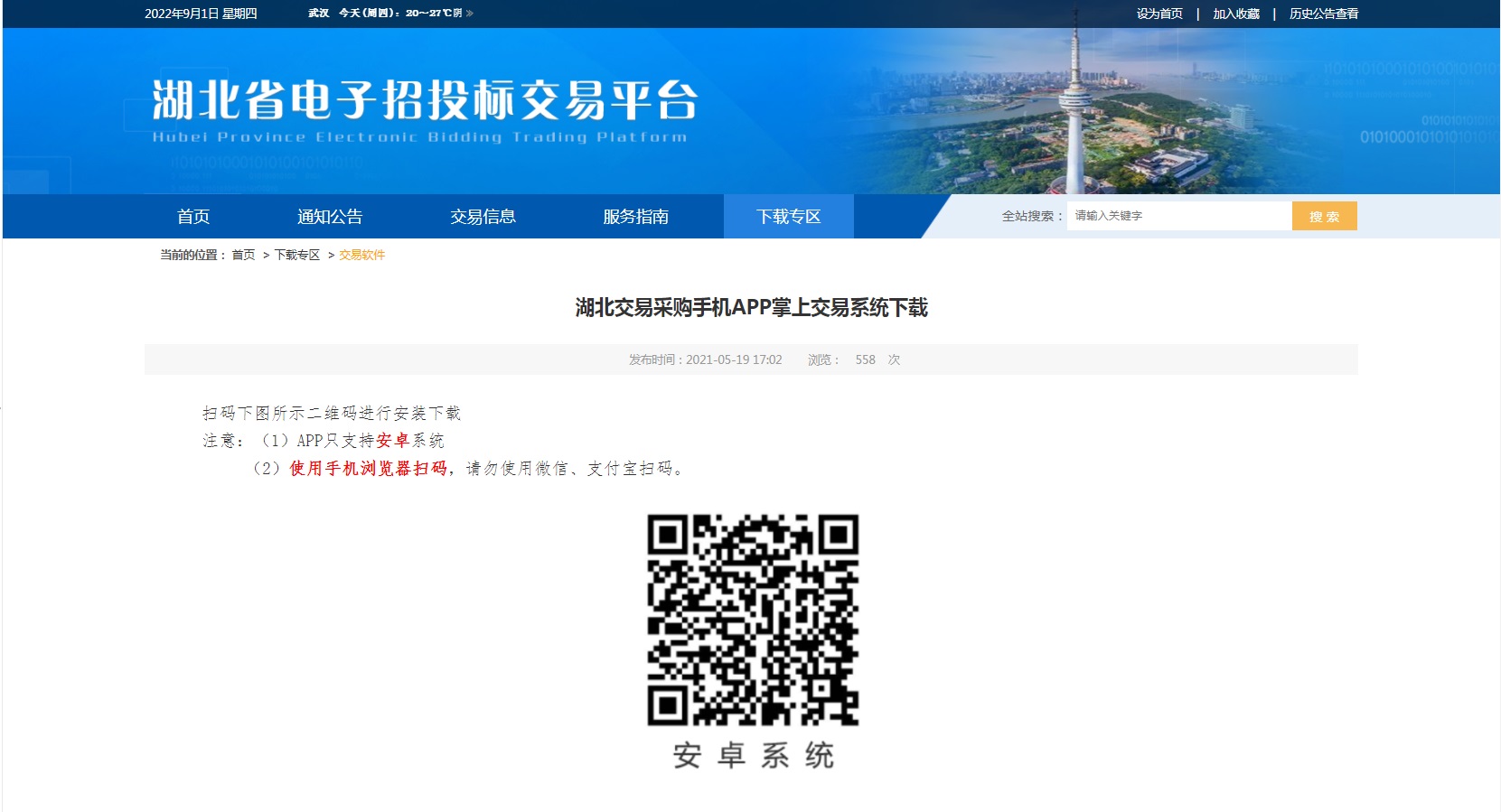Open 历史公告查看 in the top bar
Viewport: 1501px width, 812px height.
(x=1323, y=14)
